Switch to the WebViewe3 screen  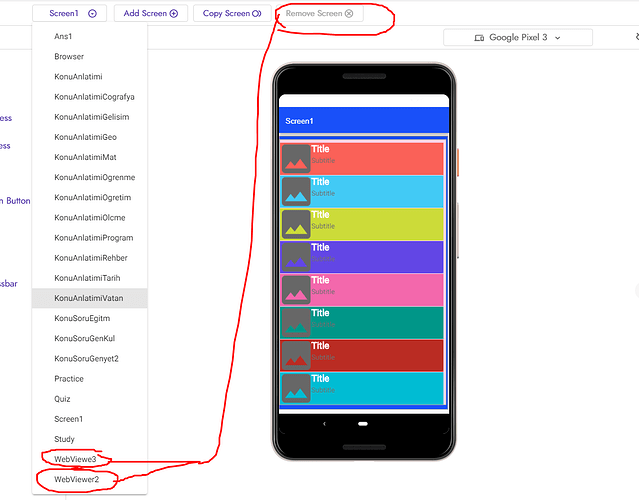(x=75, y=459)
